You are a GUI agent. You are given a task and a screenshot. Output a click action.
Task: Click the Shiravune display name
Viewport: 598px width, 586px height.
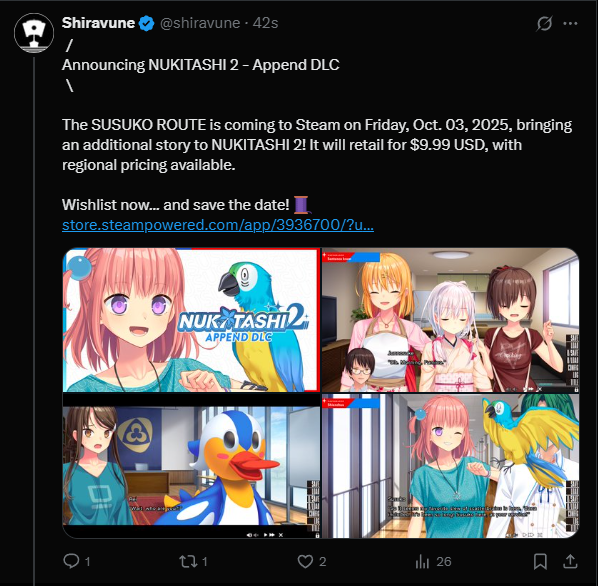click(98, 23)
